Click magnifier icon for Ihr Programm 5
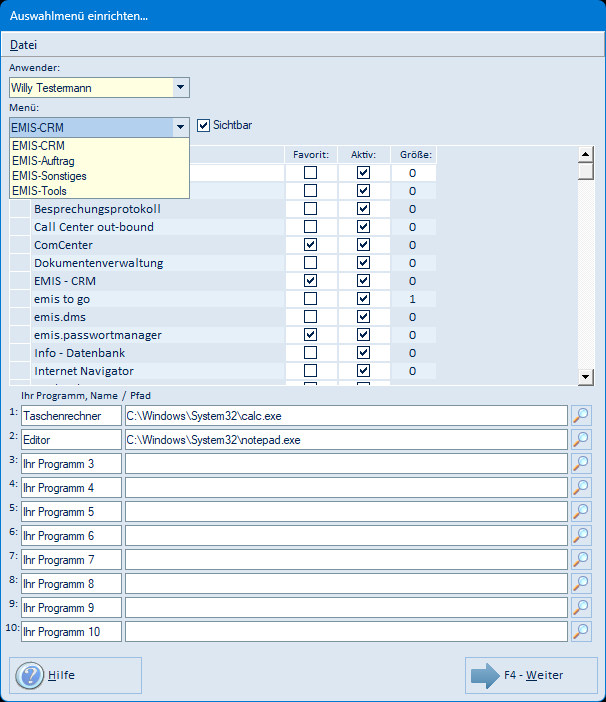This screenshot has width=606, height=702. (581, 511)
